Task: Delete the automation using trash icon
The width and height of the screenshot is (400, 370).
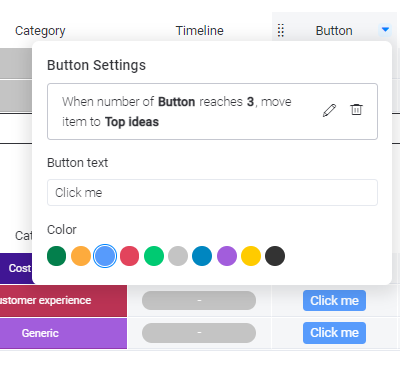Action: (356, 110)
